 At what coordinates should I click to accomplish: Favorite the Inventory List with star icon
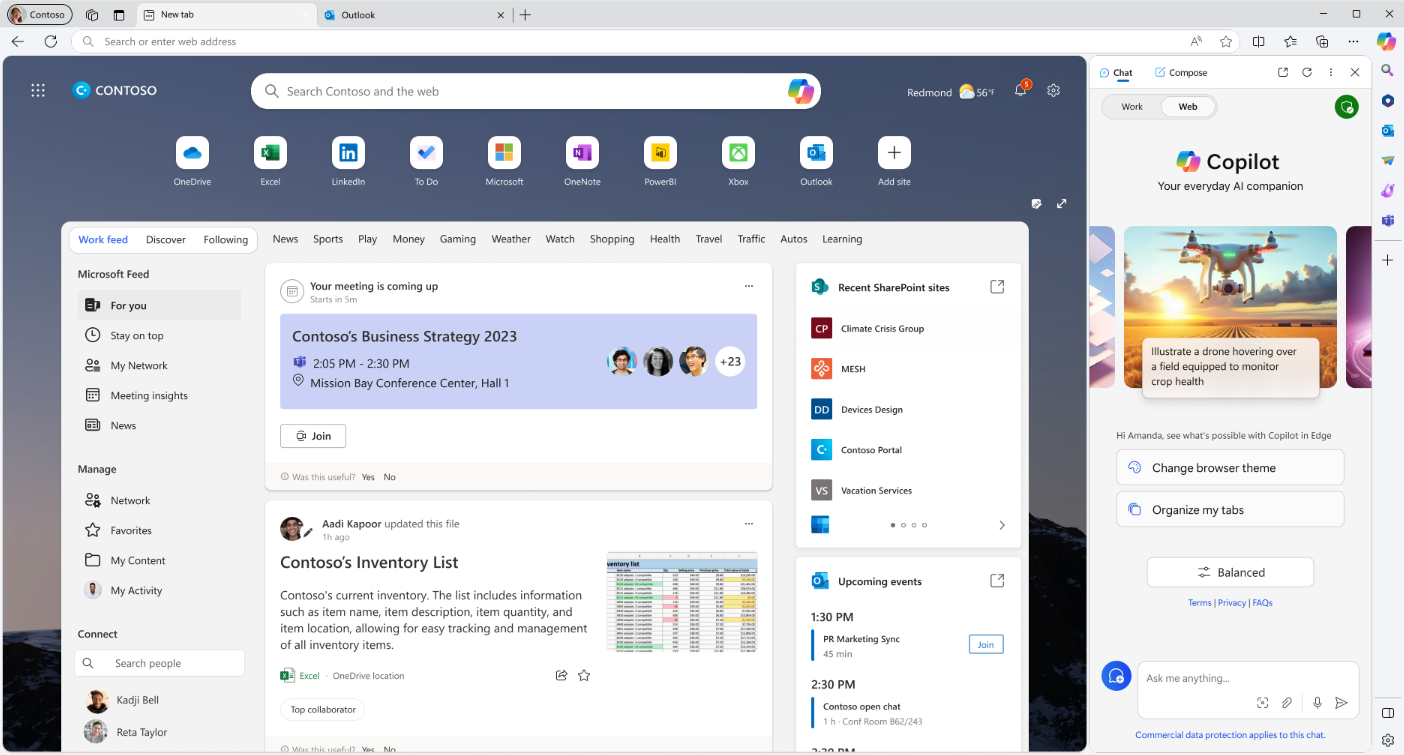584,675
